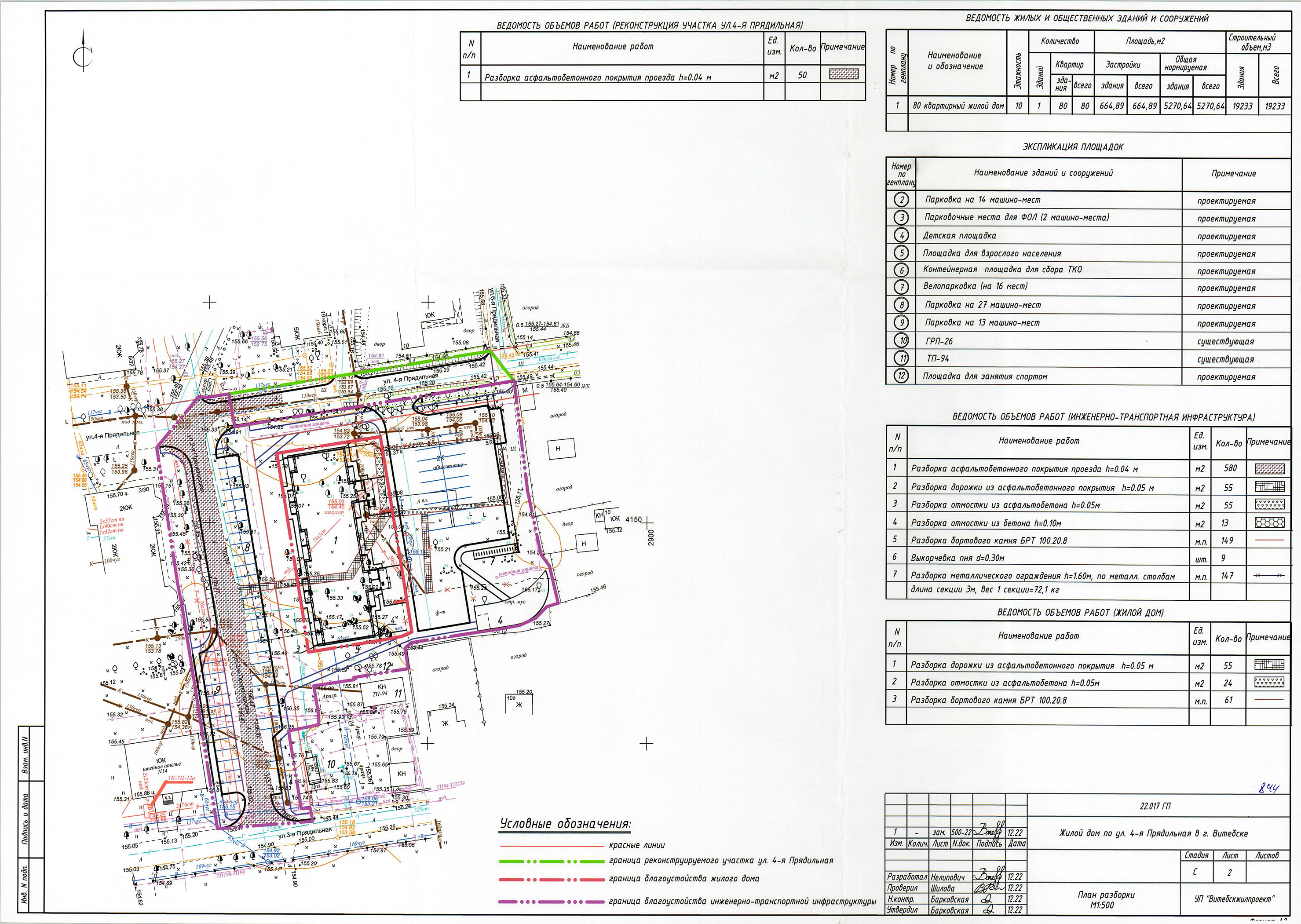Click the solid red legend line for красные линии
This screenshot has width=1301, height=924.
[x=551, y=847]
